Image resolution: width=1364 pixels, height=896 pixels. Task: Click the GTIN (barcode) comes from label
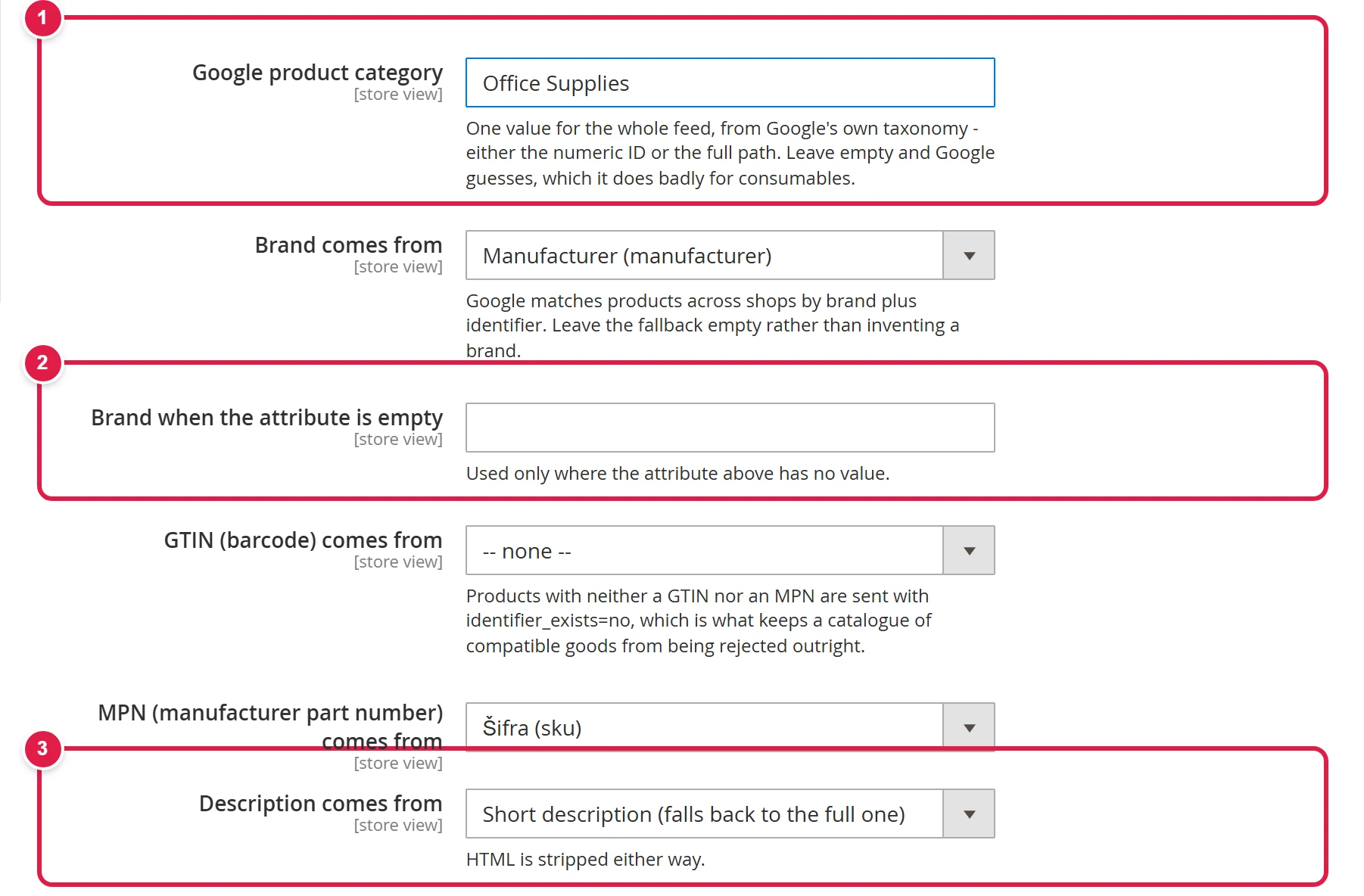click(303, 540)
